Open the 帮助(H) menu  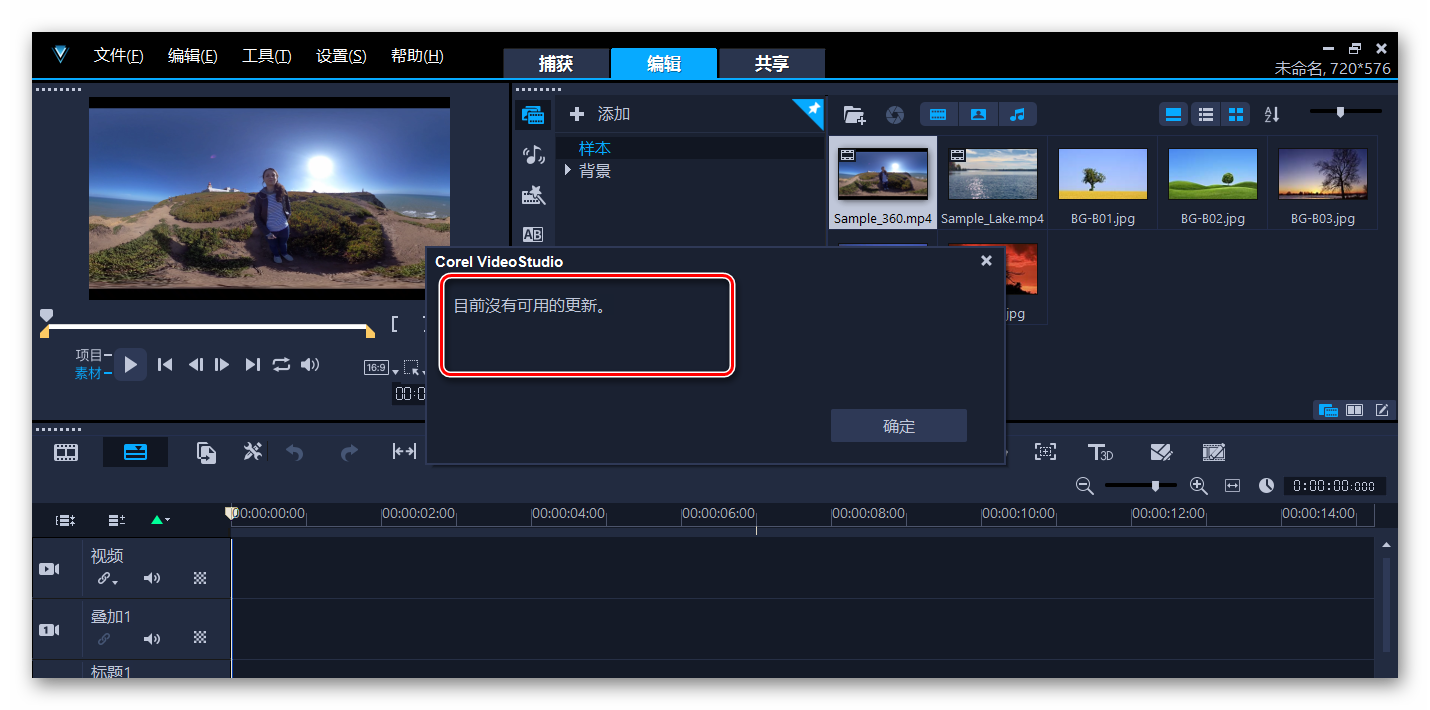pos(417,56)
